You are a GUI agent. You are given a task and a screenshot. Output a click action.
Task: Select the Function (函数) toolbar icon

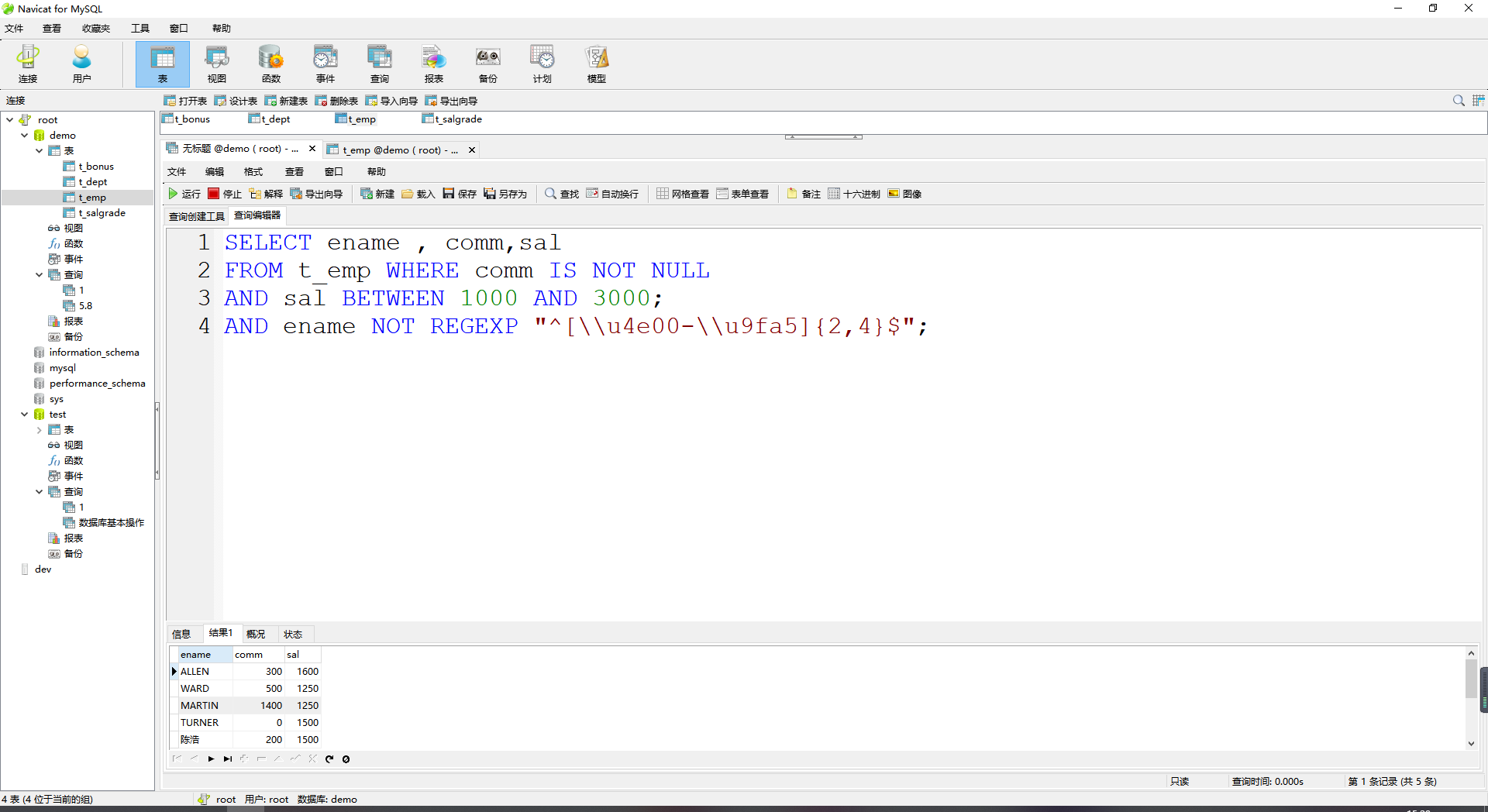pos(270,64)
